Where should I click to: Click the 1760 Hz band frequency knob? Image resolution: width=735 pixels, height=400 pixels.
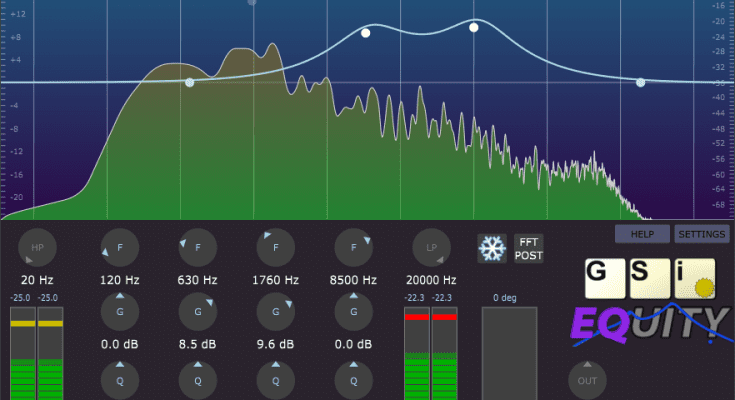(276, 247)
